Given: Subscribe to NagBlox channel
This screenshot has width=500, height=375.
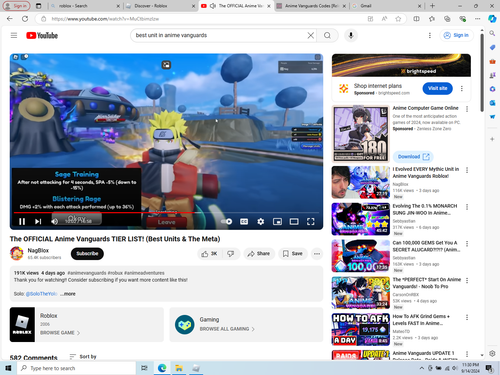Looking at the screenshot, I should click(x=87, y=254).
